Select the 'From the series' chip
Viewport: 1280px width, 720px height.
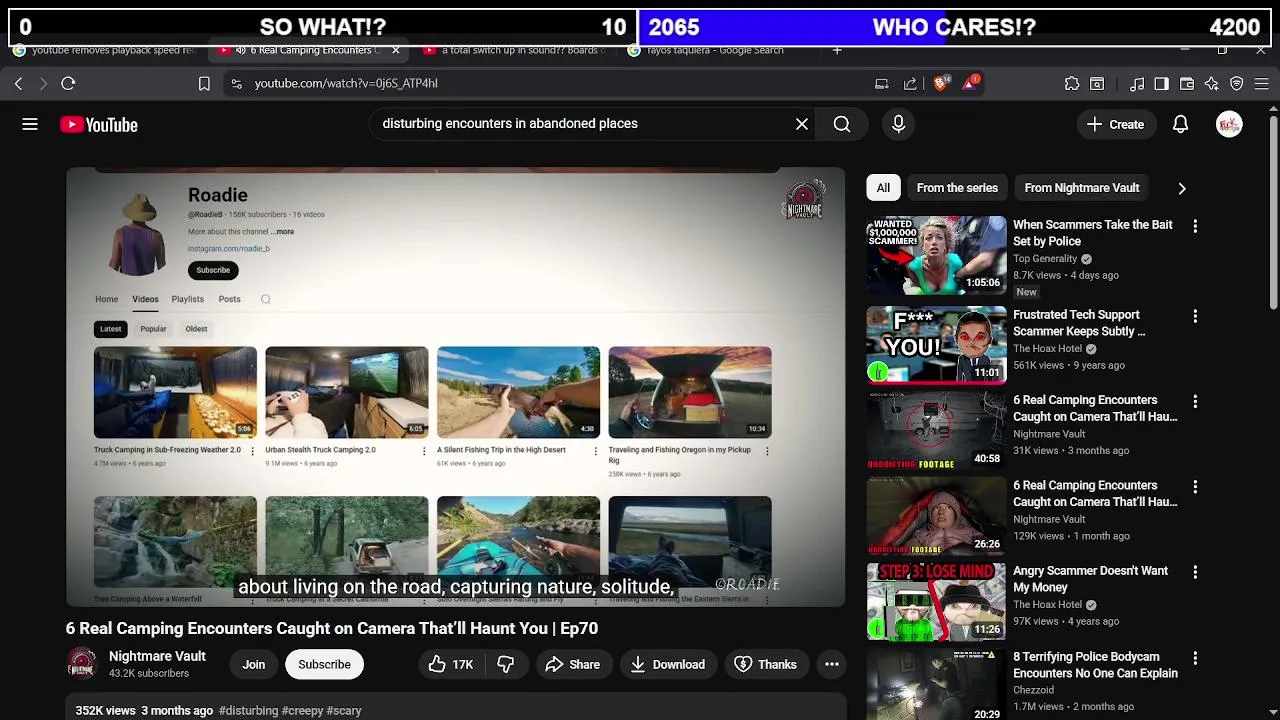click(957, 188)
